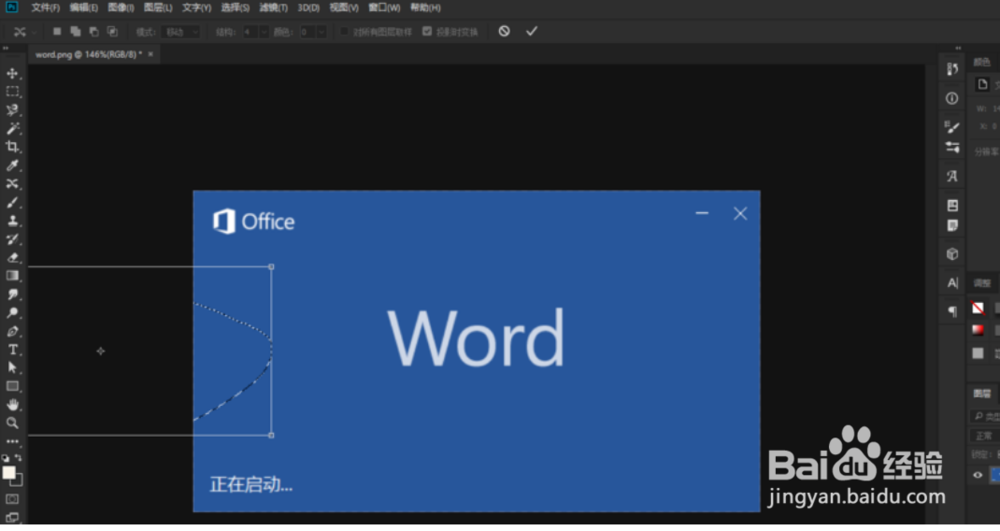Reset to default foreground and background colors

coord(6,458)
